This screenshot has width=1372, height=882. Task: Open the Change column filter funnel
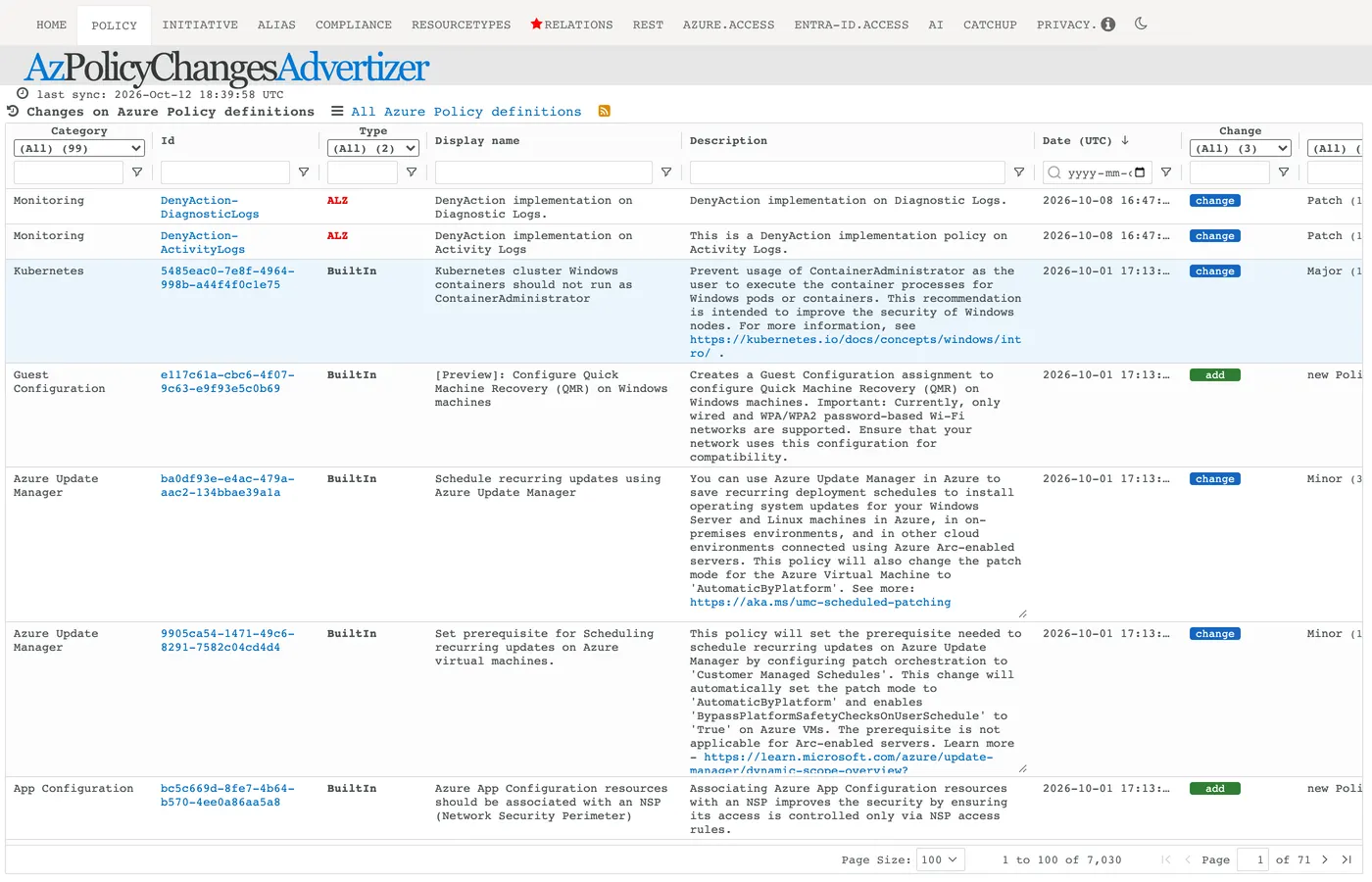(x=1284, y=172)
